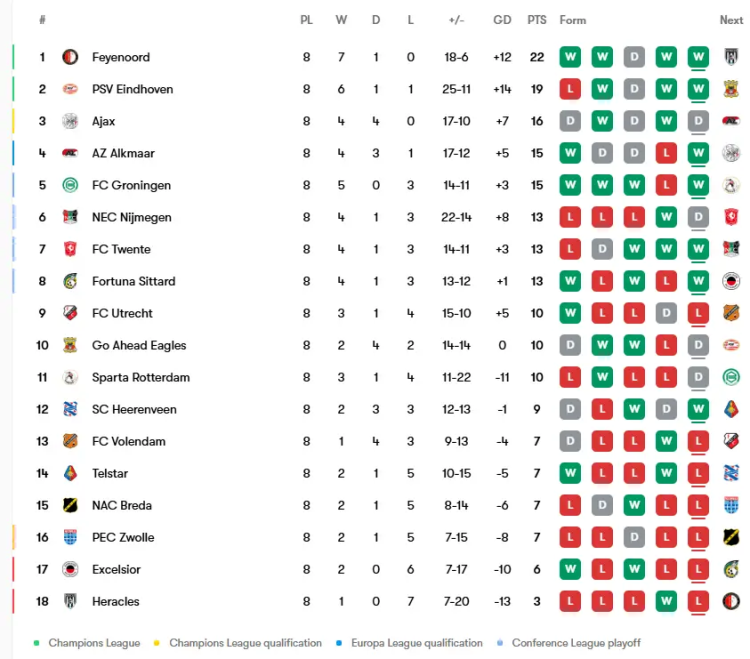Click Heracles' only win form badge
This screenshot has height=659, width=750.
(x=666, y=601)
